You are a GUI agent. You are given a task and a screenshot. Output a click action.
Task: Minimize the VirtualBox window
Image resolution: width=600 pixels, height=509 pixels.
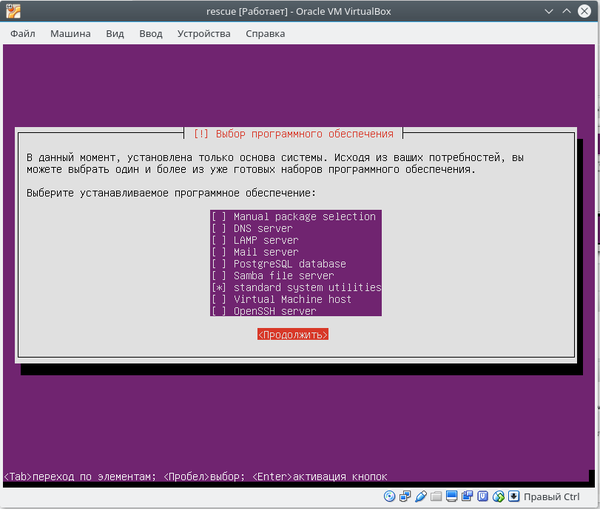549,11
